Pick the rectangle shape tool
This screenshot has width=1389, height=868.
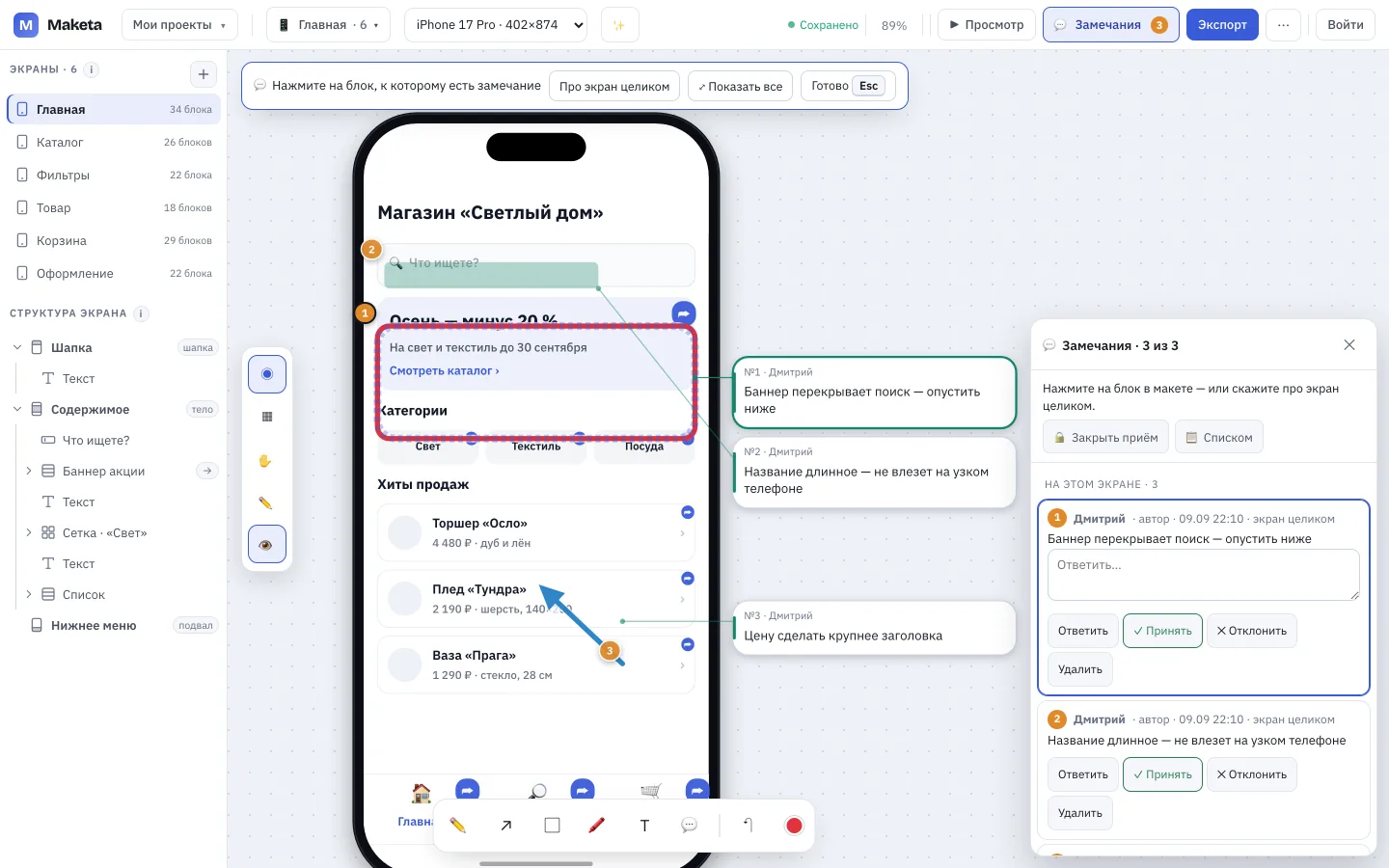pos(552,826)
